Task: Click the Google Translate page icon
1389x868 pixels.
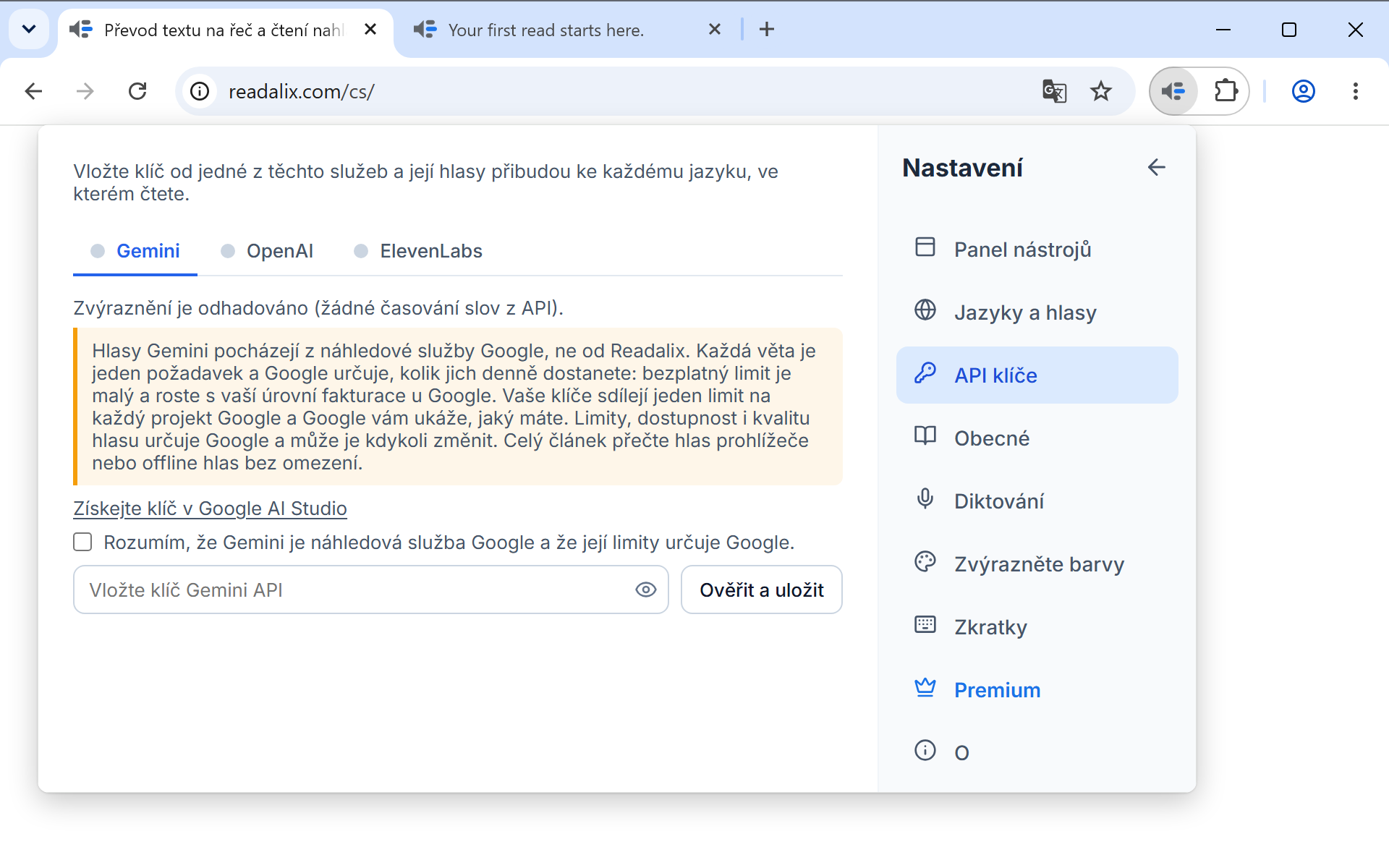Action: tap(1054, 91)
